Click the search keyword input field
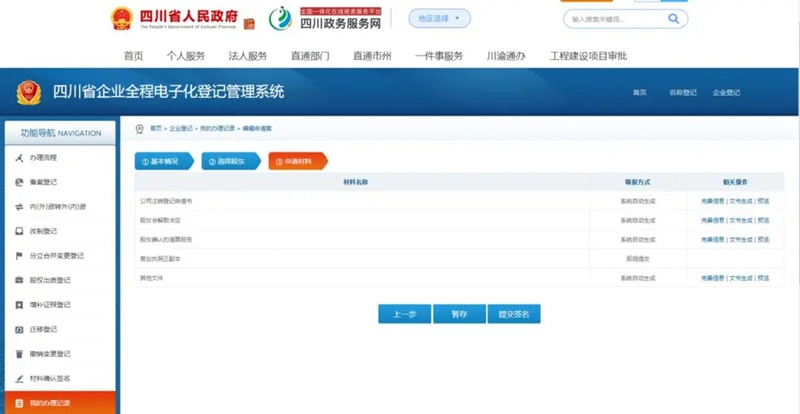The image size is (800, 414). coord(617,19)
